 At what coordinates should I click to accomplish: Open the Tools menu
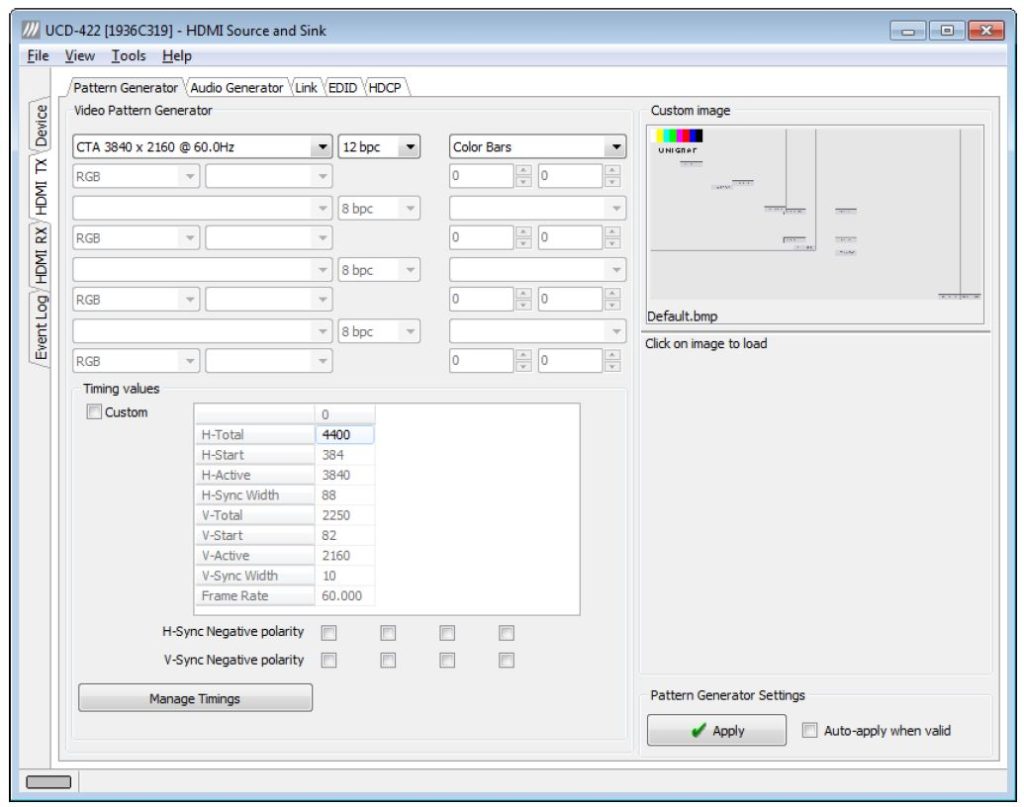(128, 56)
